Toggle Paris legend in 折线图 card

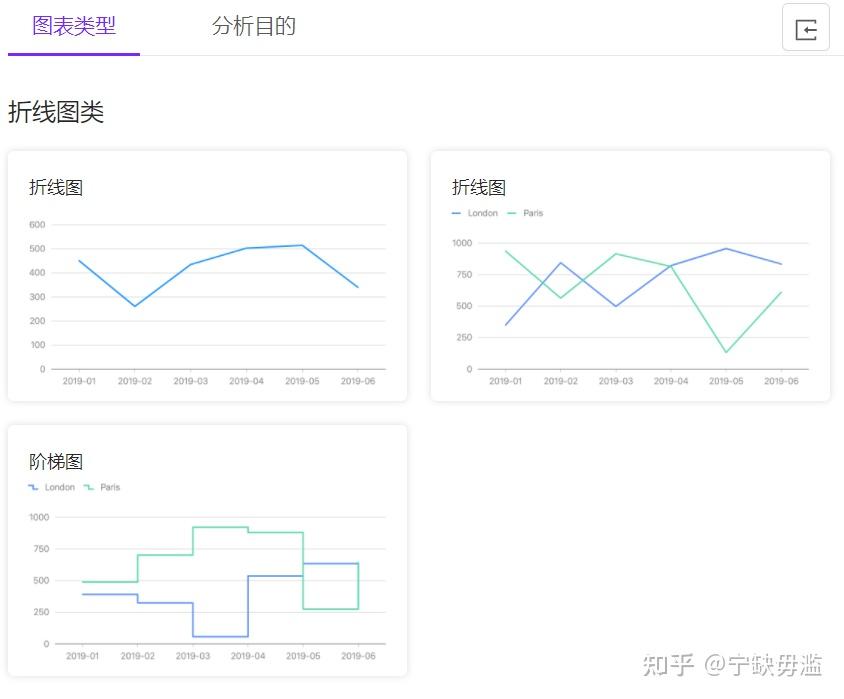(525, 213)
